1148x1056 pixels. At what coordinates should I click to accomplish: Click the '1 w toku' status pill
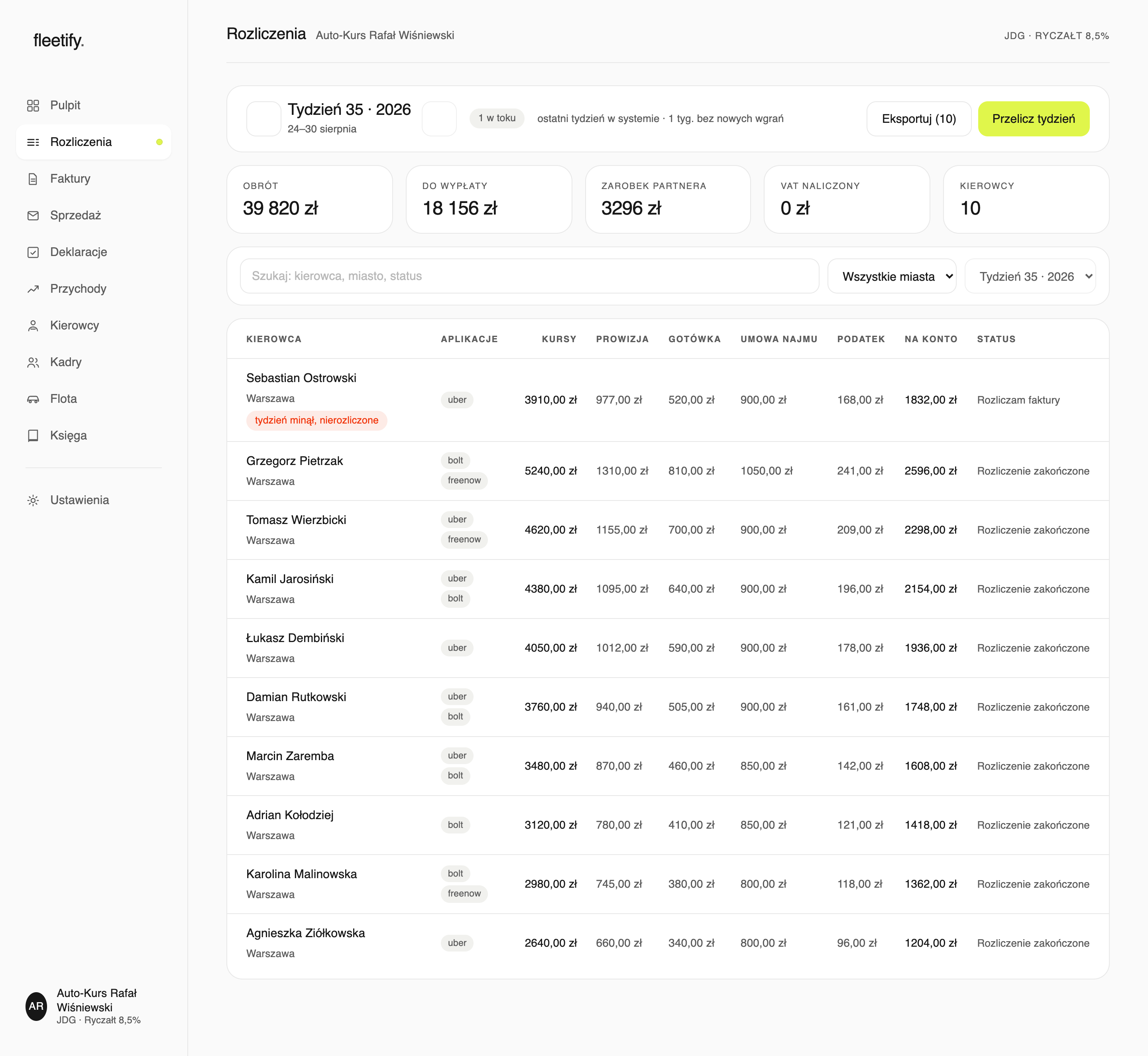tap(497, 118)
